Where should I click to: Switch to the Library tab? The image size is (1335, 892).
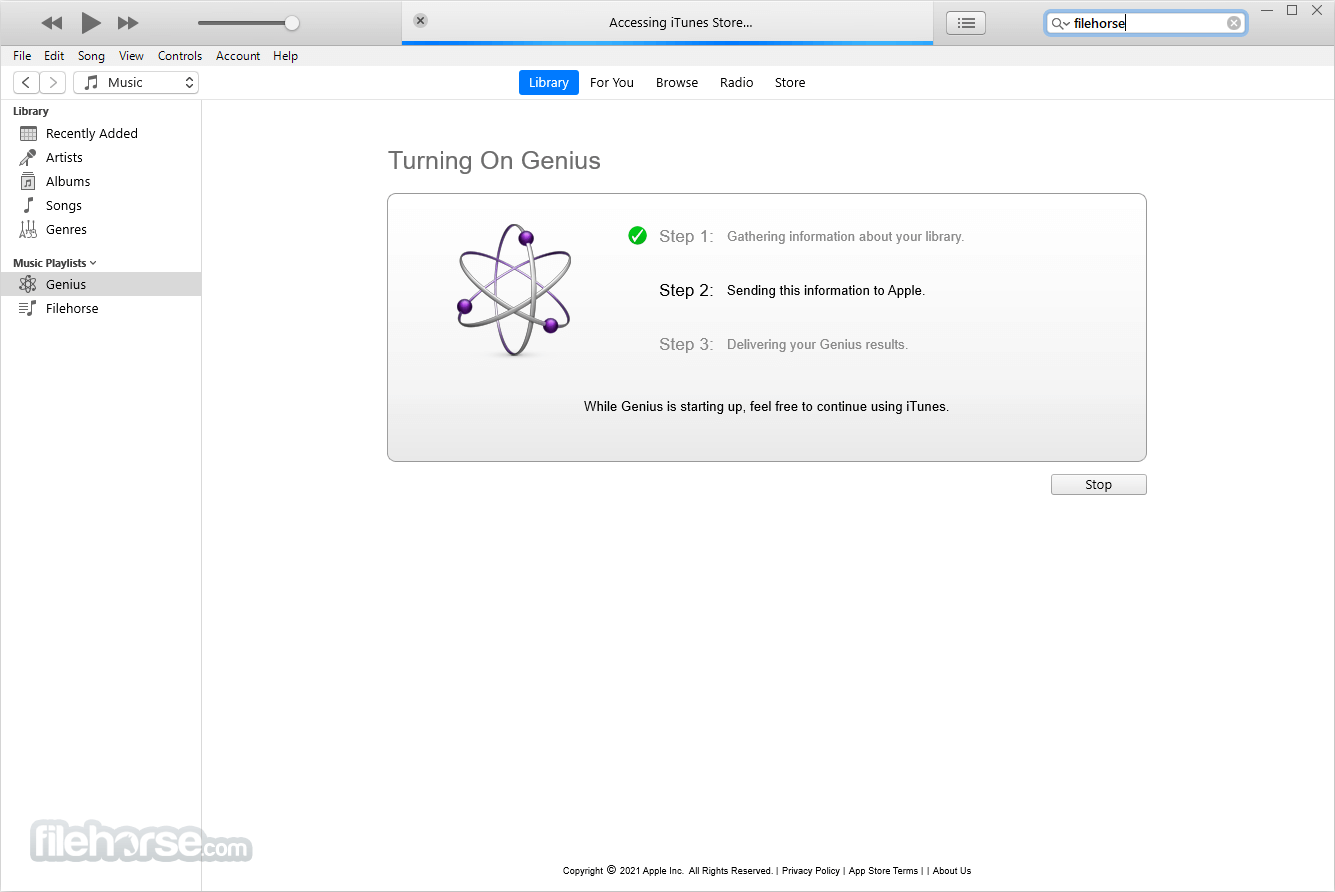coord(549,83)
